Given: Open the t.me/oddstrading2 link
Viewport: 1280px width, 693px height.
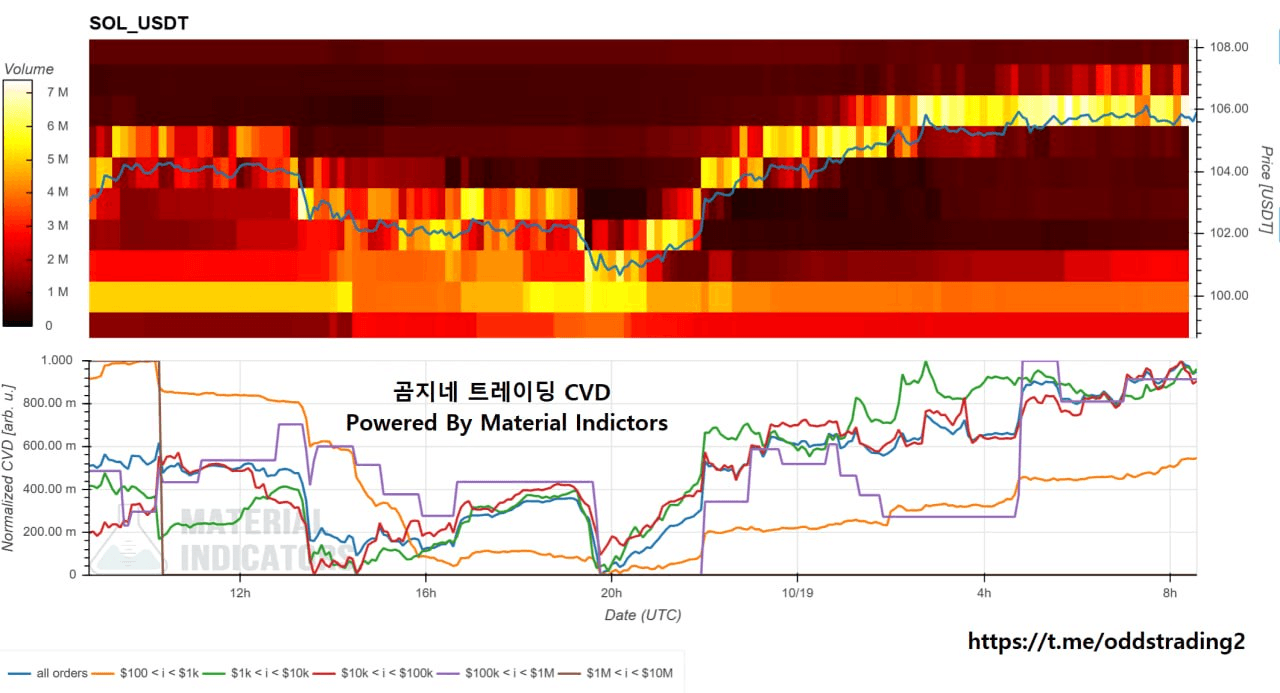Looking at the screenshot, I should coord(1107,642).
